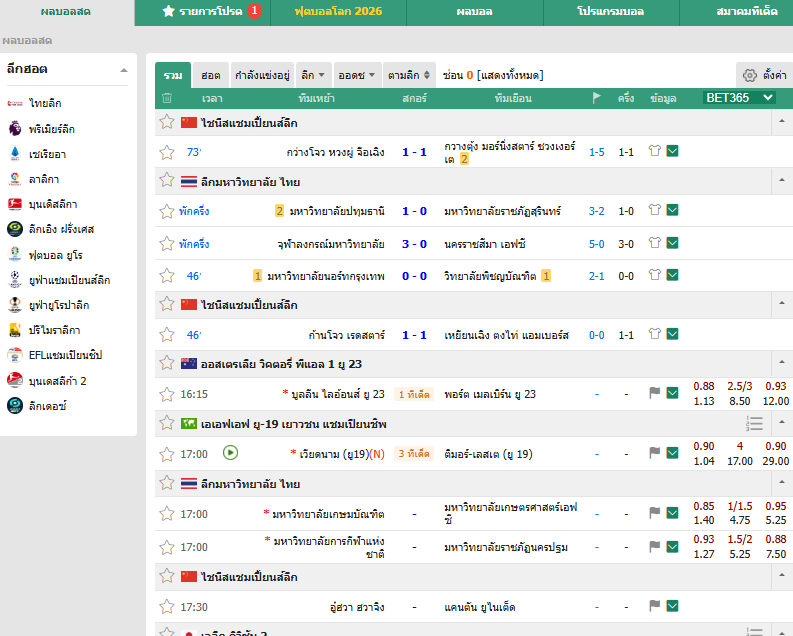Click the flag icon for บูลลีน ไลอ้อนส์ match

point(654,393)
